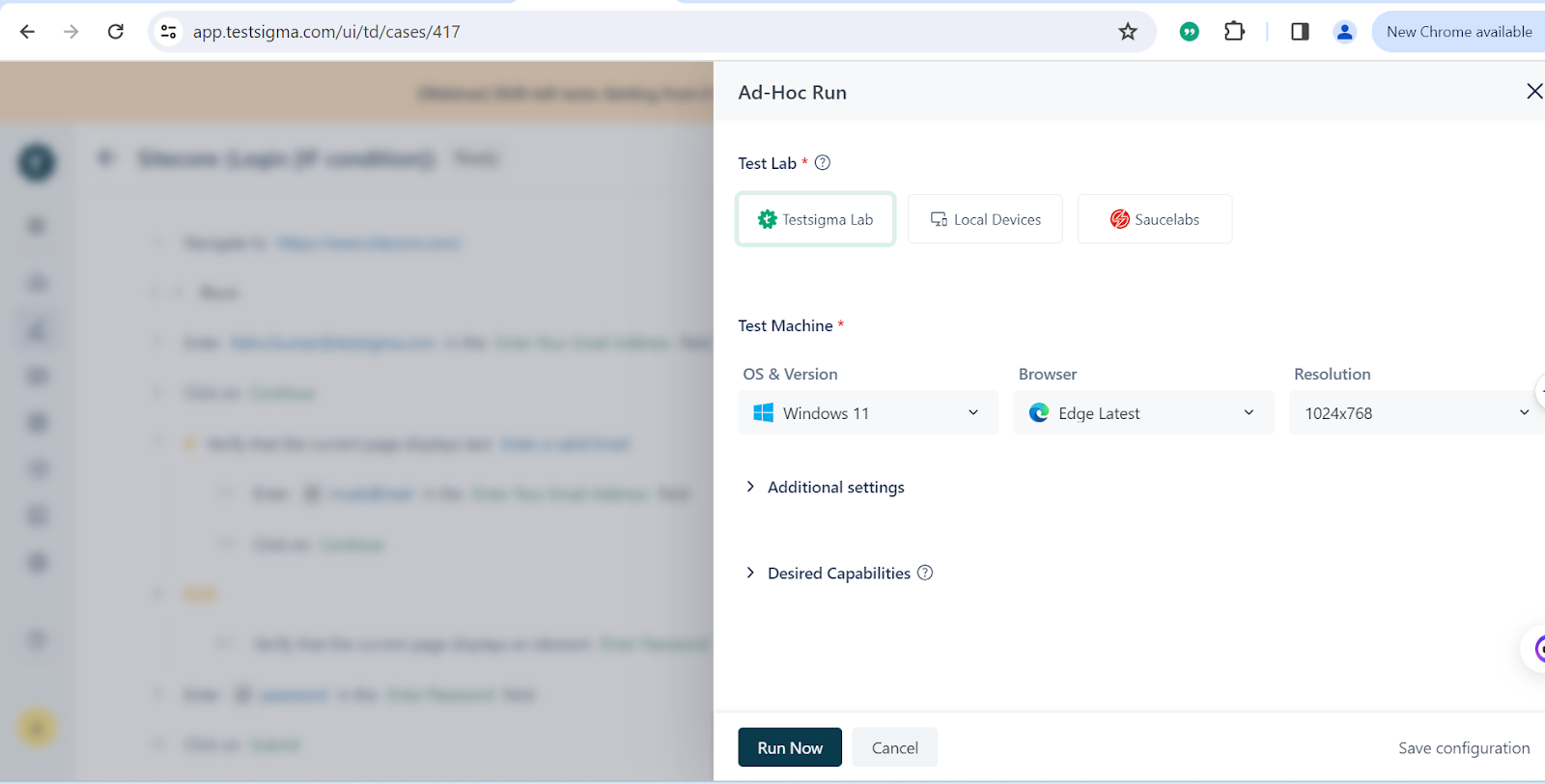Click the yellow circular icon in left sidebar

click(37, 728)
